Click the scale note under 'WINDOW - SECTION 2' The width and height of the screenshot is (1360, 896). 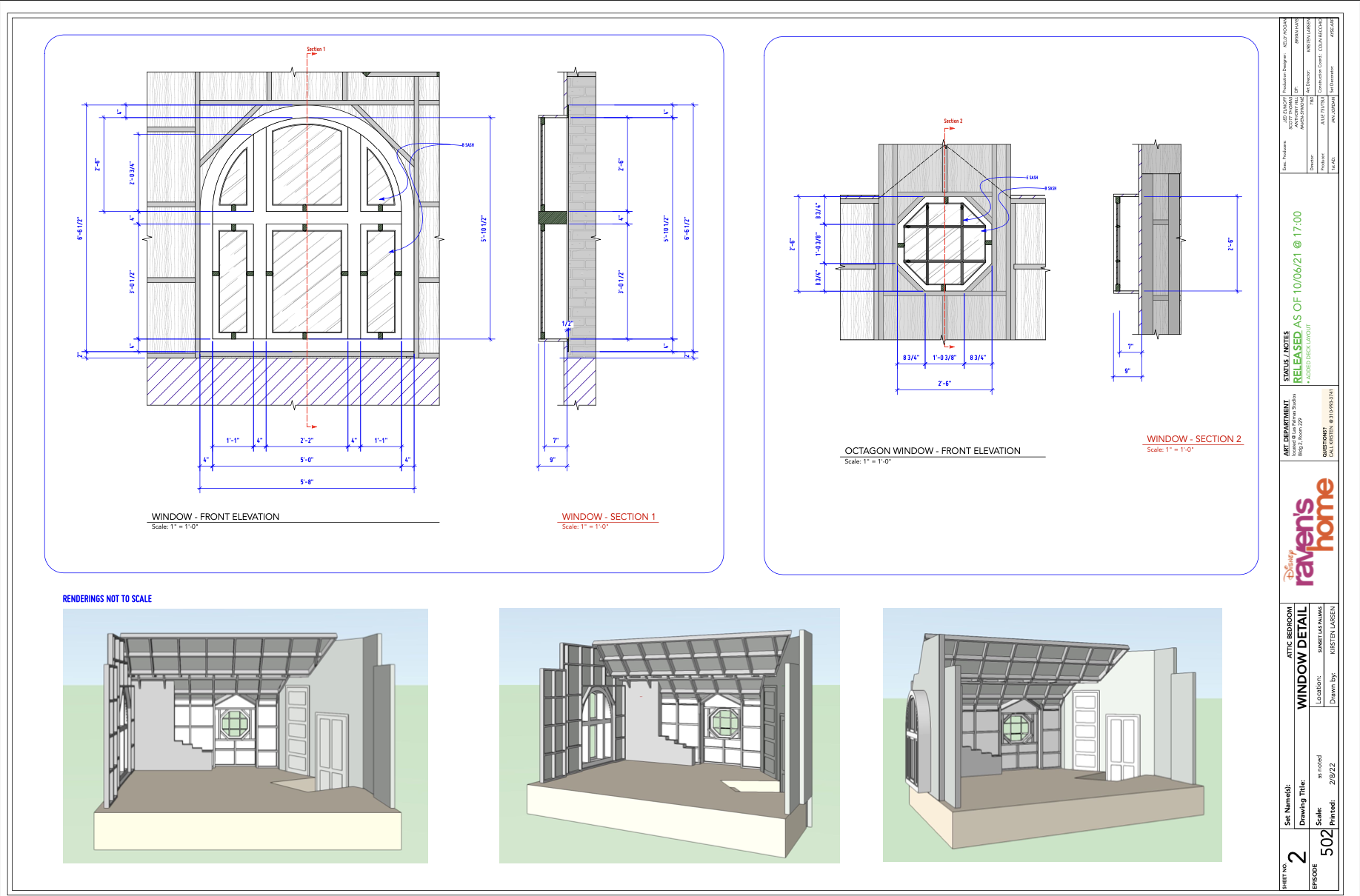click(1170, 449)
